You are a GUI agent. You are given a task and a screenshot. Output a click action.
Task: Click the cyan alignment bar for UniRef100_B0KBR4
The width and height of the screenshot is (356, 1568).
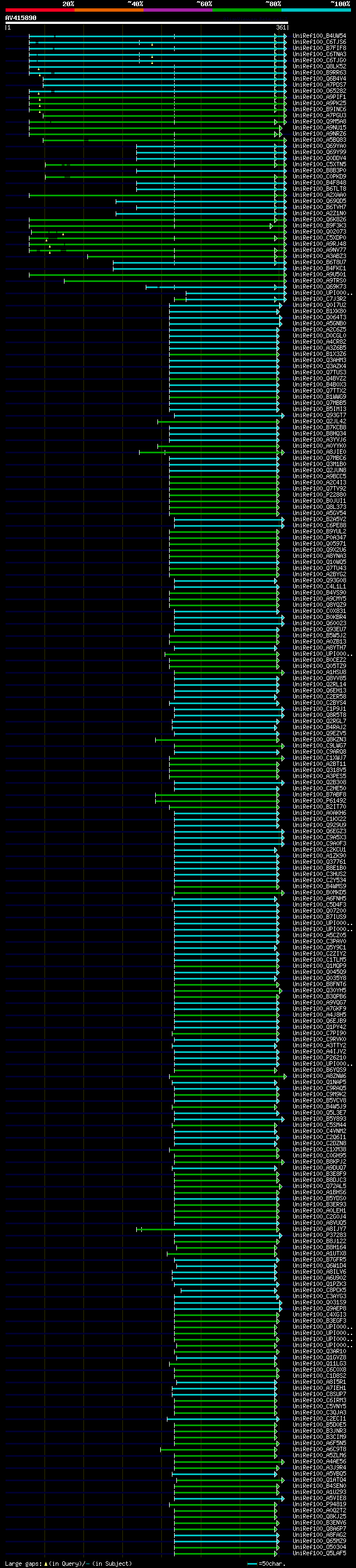pyautogui.click(x=229, y=617)
